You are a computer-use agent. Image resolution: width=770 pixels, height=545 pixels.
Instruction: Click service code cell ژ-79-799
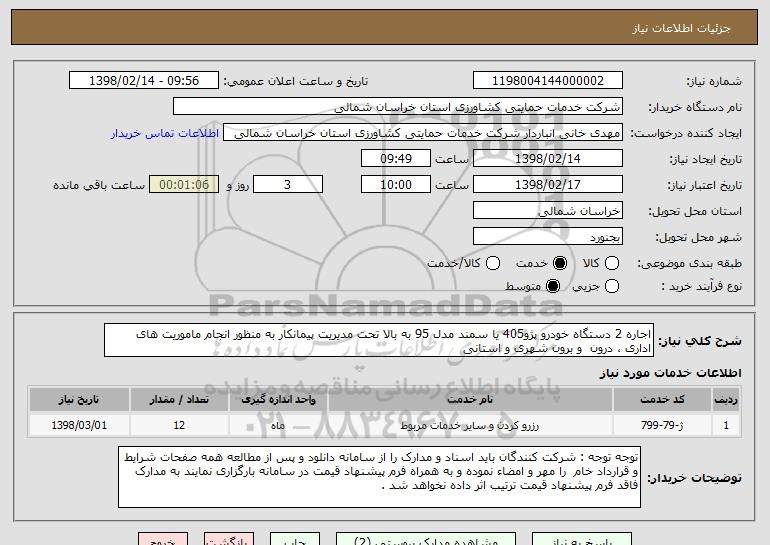[662, 425]
